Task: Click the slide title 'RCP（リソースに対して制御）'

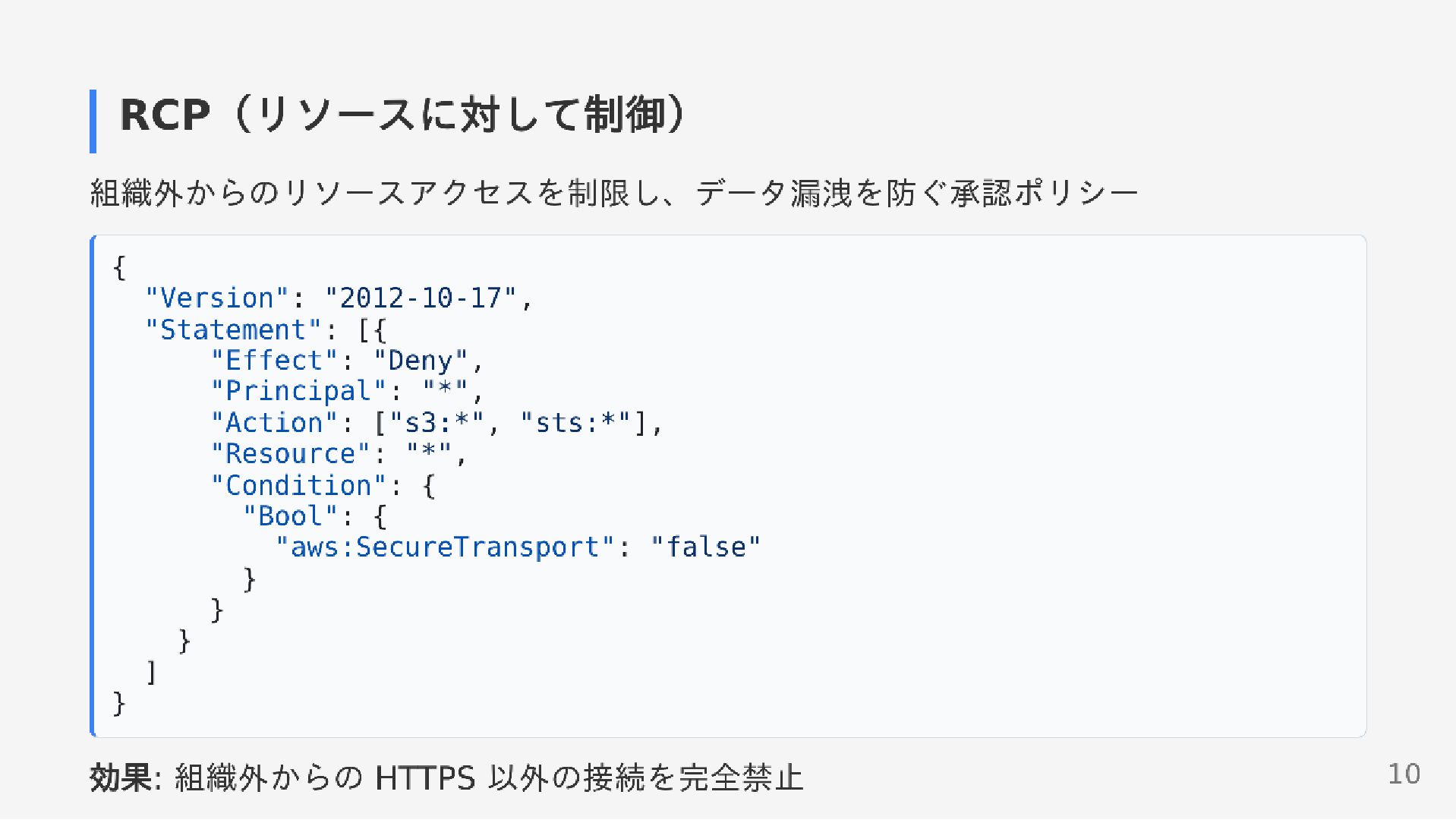Action: [404, 115]
